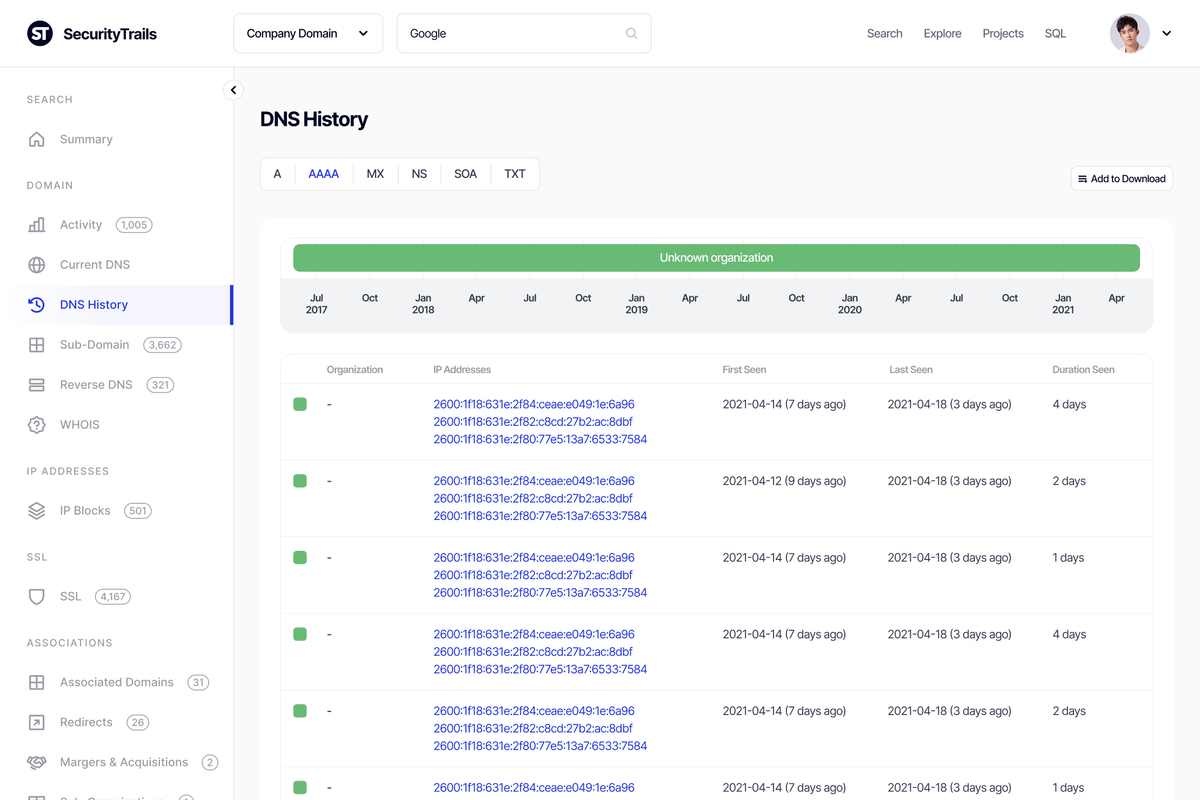Open Reverse DNS in sidebar
This screenshot has height=800, width=1200.
pos(96,385)
